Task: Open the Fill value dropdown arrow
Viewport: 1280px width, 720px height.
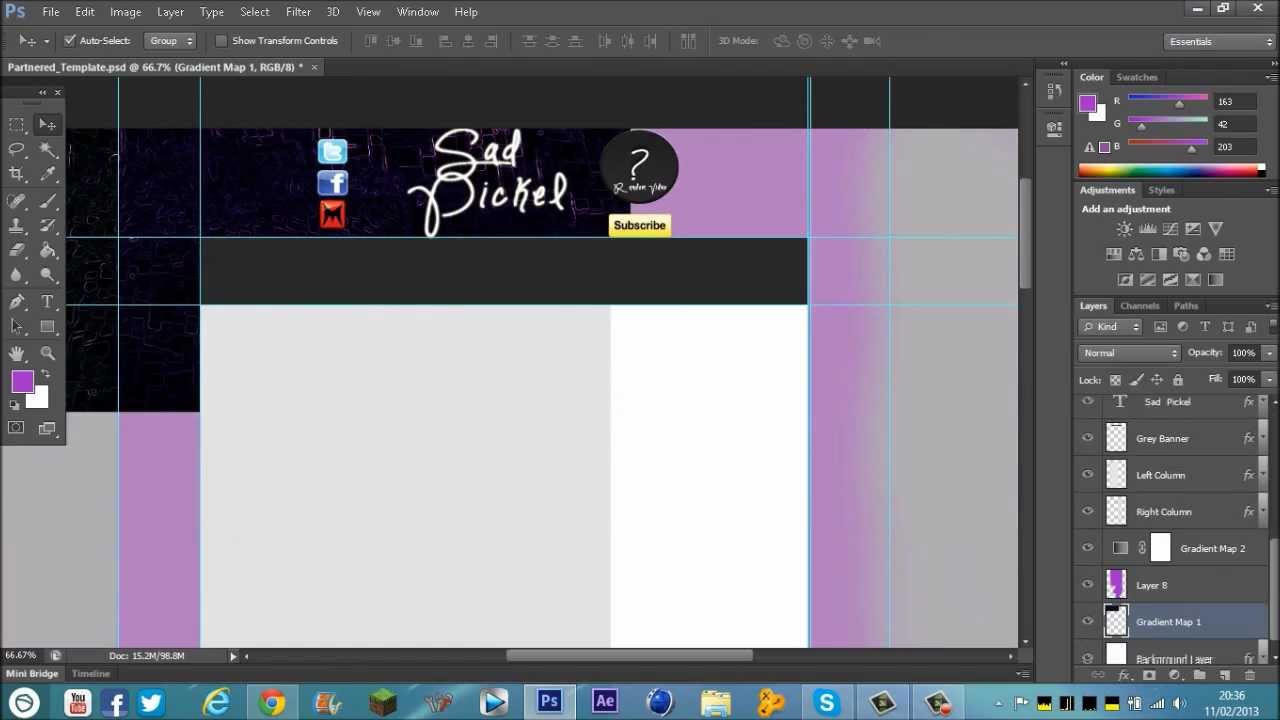Action: coord(1269,380)
